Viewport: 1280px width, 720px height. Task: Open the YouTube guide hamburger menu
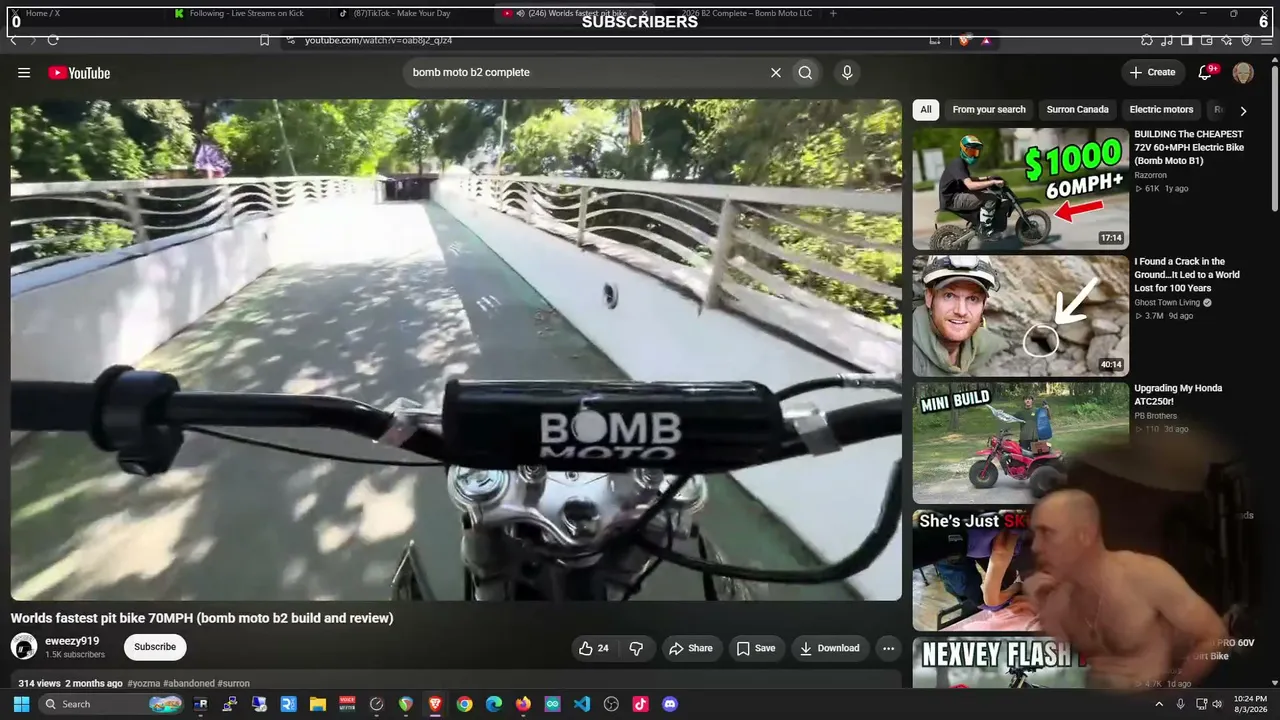(24, 72)
